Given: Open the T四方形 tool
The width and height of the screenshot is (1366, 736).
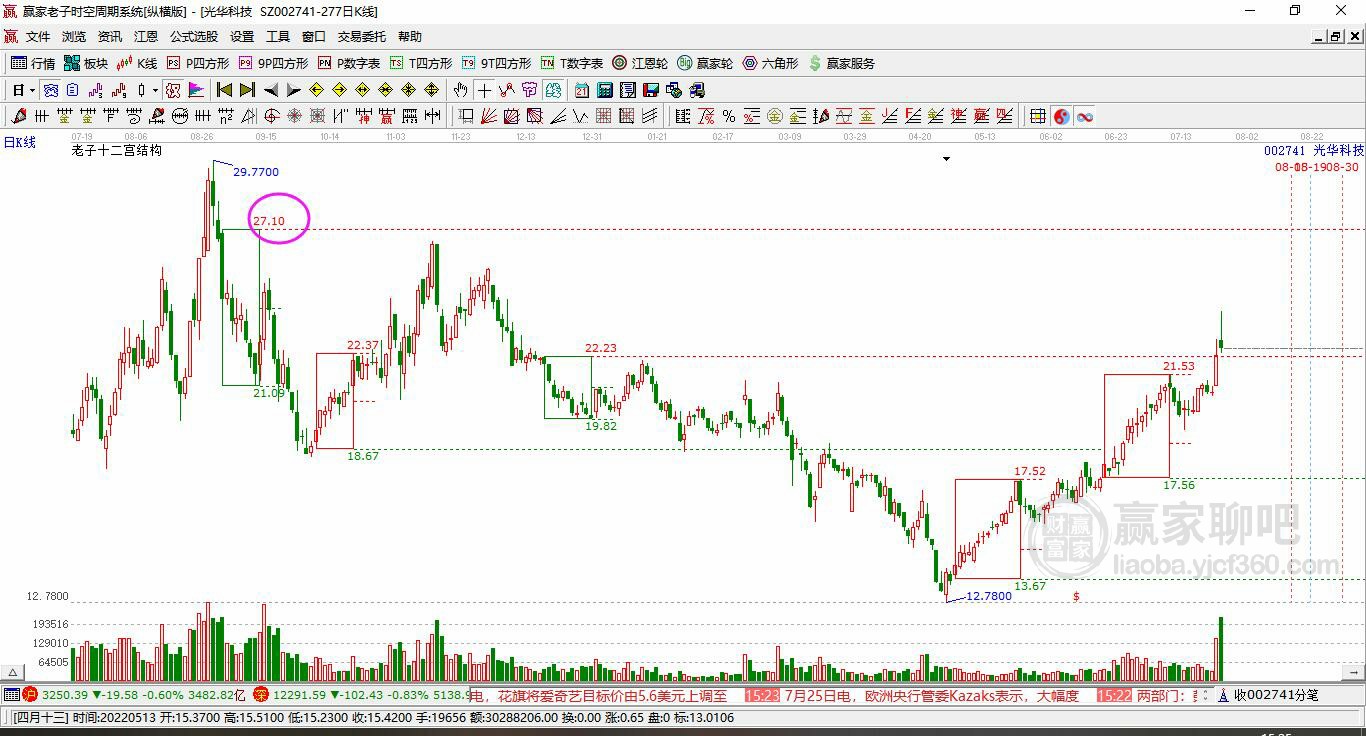Looking at the screenshot, I should (421, 63).
